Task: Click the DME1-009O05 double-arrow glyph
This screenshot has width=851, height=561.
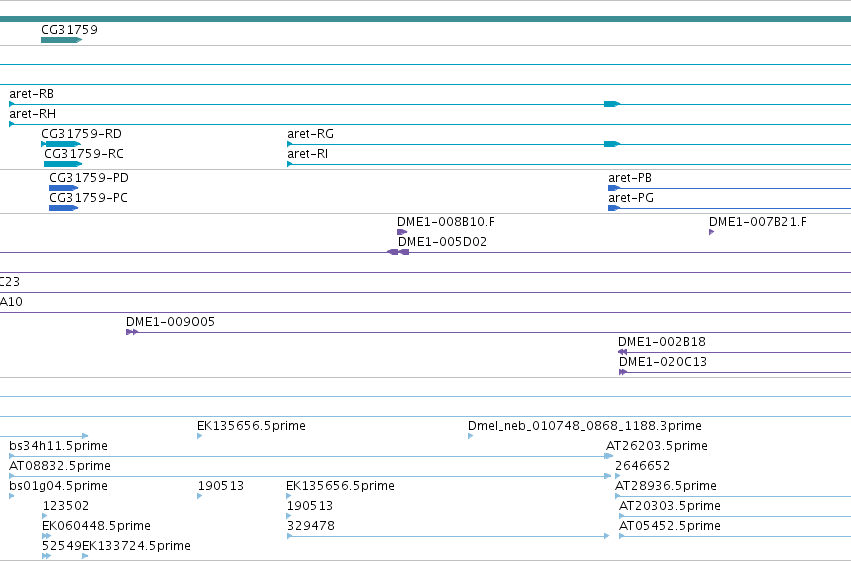Action: tap(132, 332)
